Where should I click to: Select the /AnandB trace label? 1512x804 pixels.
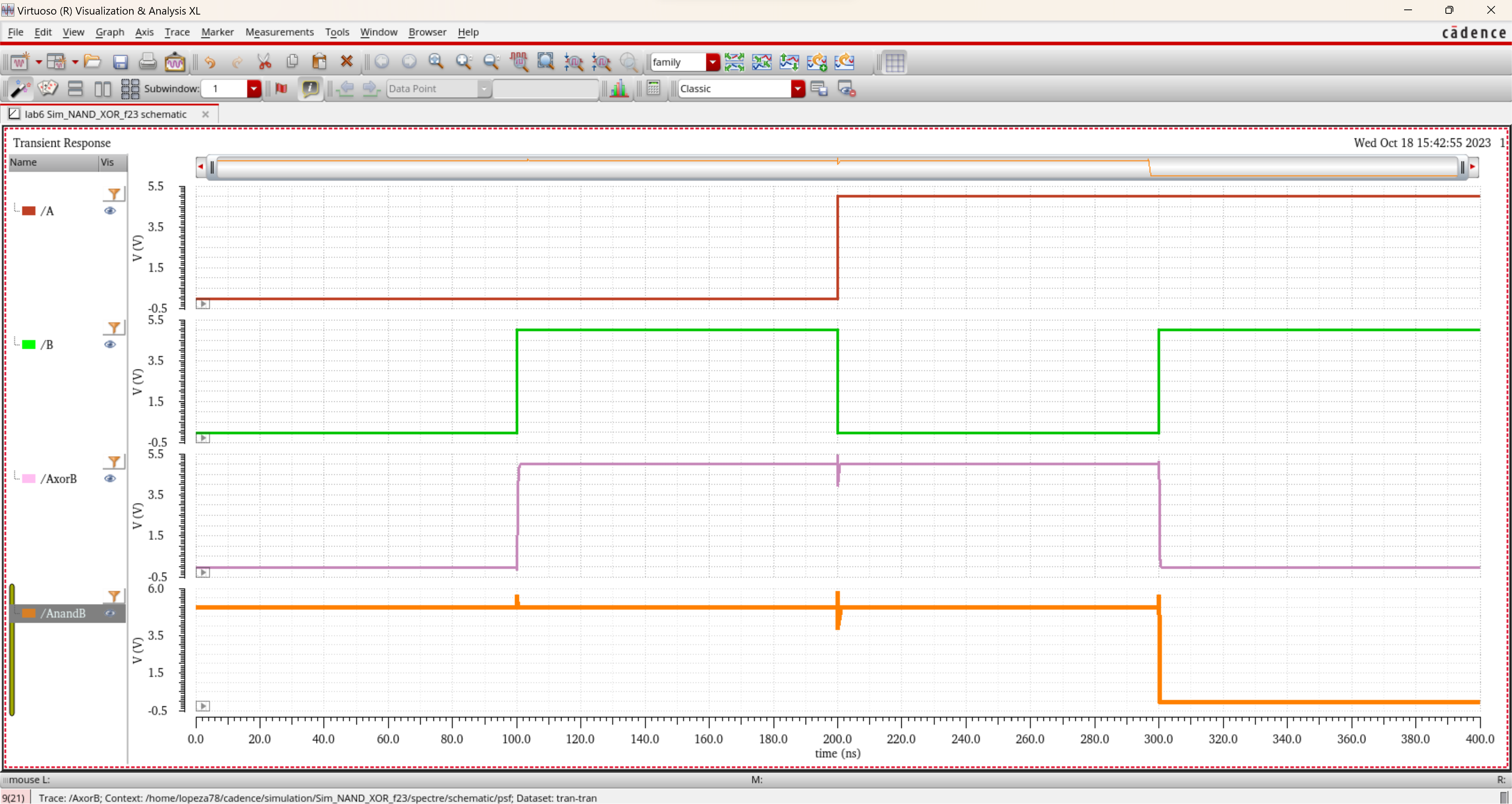tap(63, 614)
